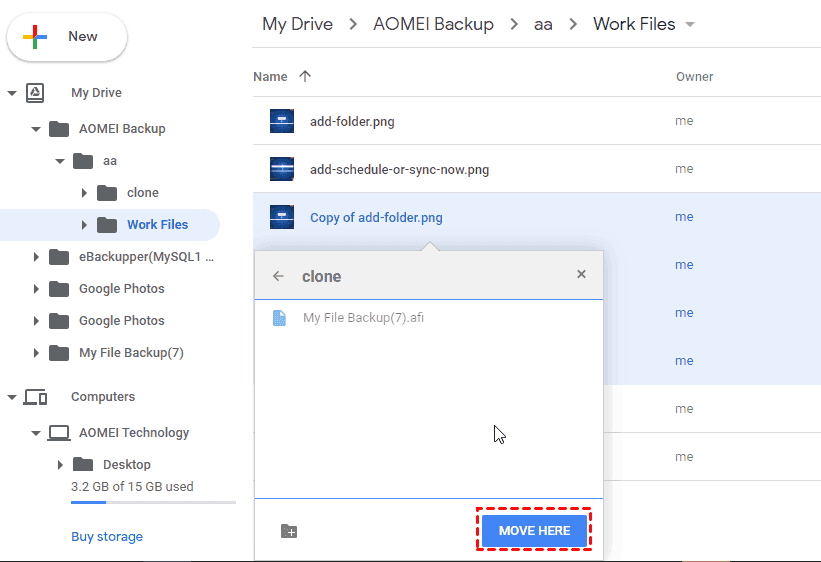
Task: Click the add-schedule-or-sync-now.png thumbnail icon
Action: pyautogui.click(x=282, y=169)
